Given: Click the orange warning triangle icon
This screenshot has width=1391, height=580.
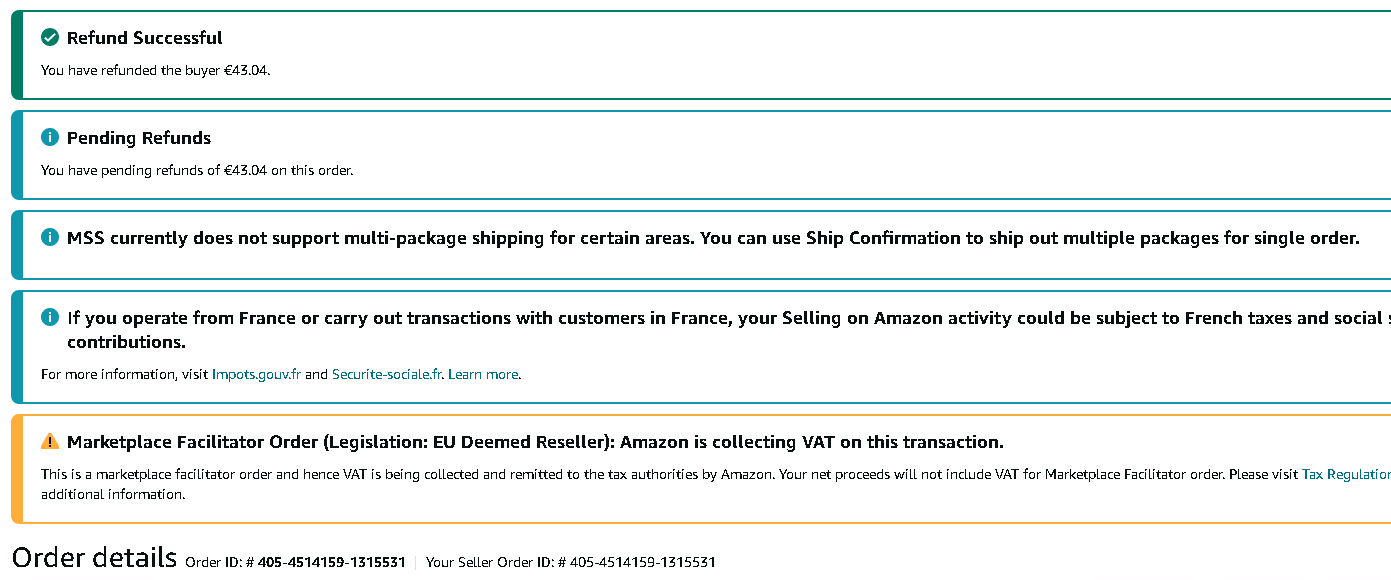Looking at the screenshot, I should (50, 442).
